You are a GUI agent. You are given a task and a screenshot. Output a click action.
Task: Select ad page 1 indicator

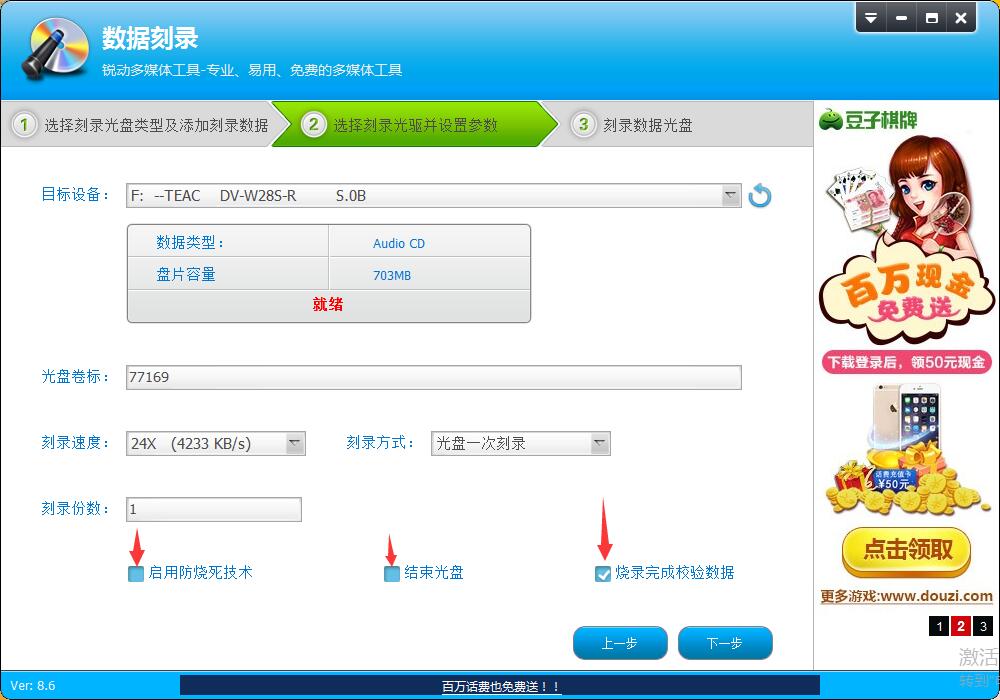(938, 627)
